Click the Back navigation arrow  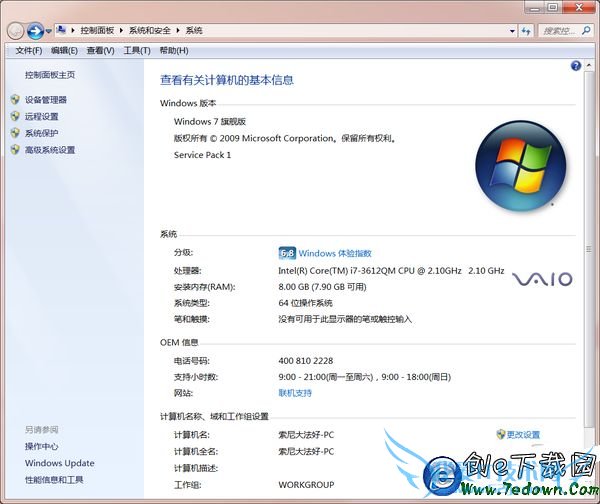pos(15,31)
